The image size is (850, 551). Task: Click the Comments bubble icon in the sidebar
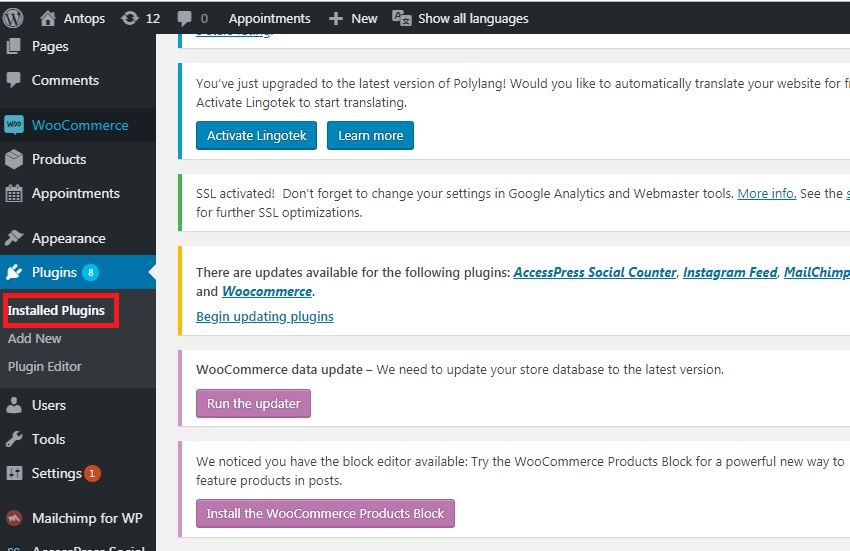[14, 80]
